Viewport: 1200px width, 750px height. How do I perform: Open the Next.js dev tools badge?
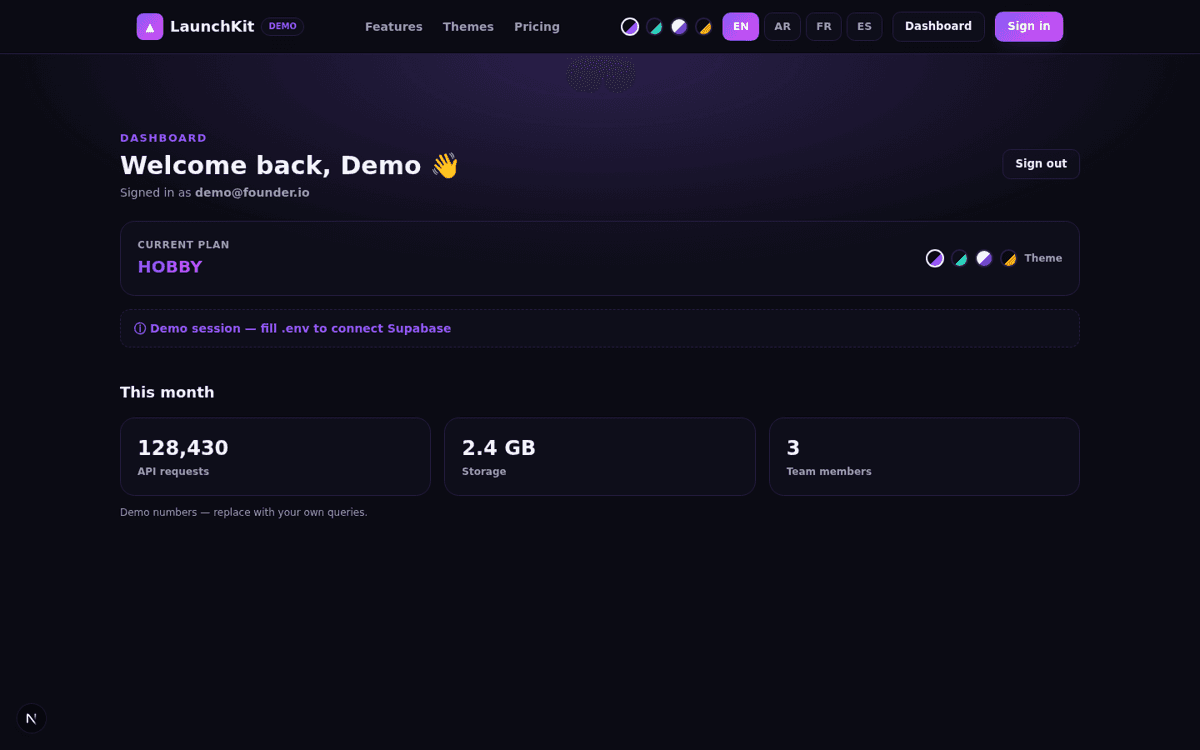click(32, 718)
